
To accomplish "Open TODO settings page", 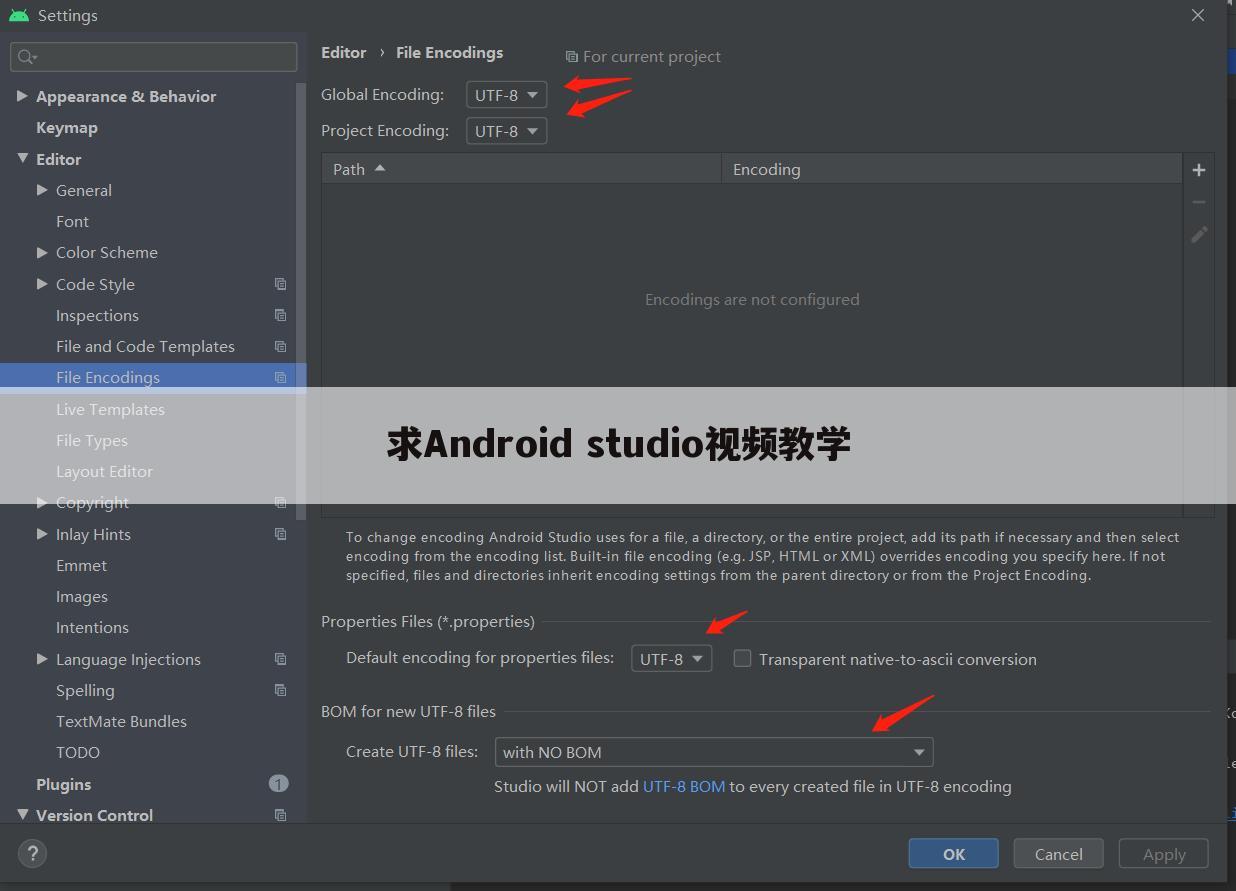I will tap(78, 752).
